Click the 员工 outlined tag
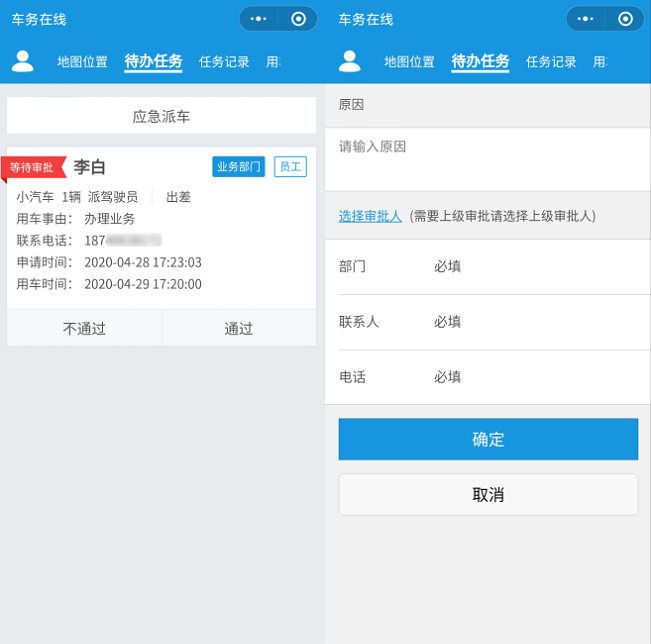 pos(290,167)
